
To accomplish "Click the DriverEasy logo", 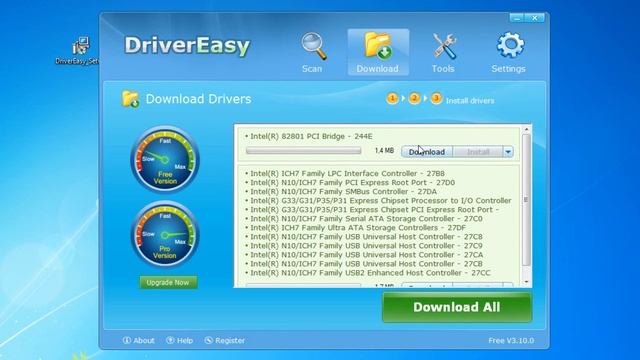I will [187, 45].
